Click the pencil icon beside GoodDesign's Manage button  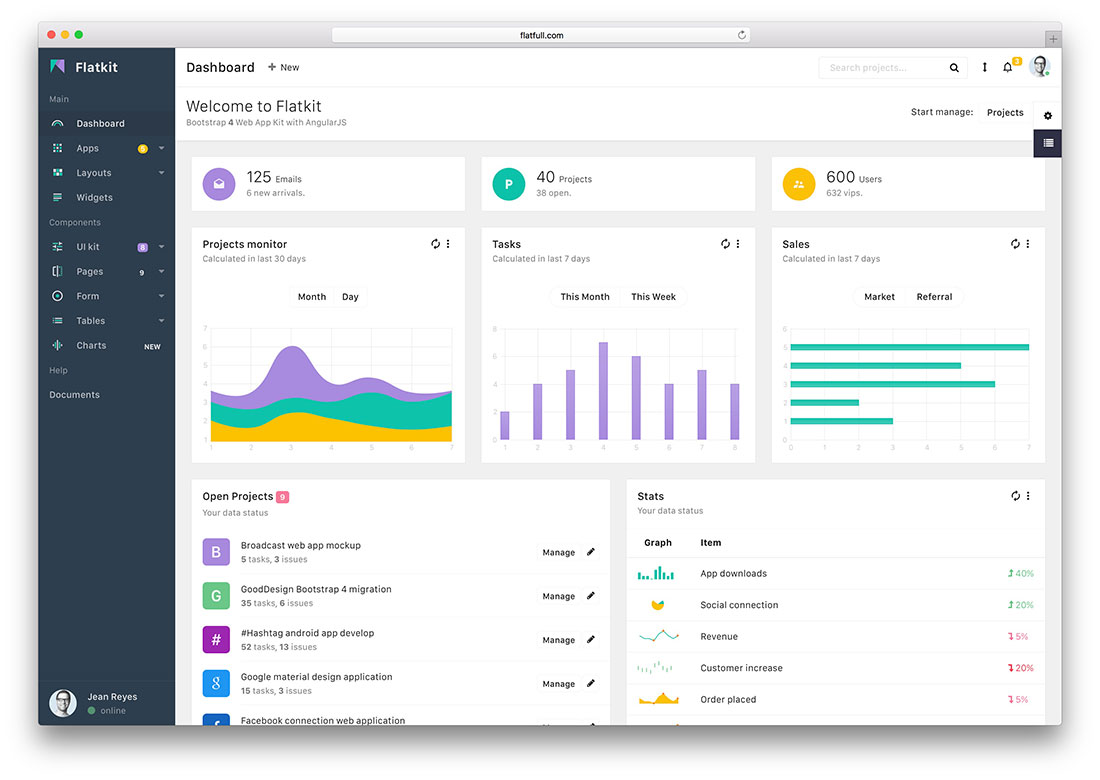pyautogui.click(x=589, y=595)
